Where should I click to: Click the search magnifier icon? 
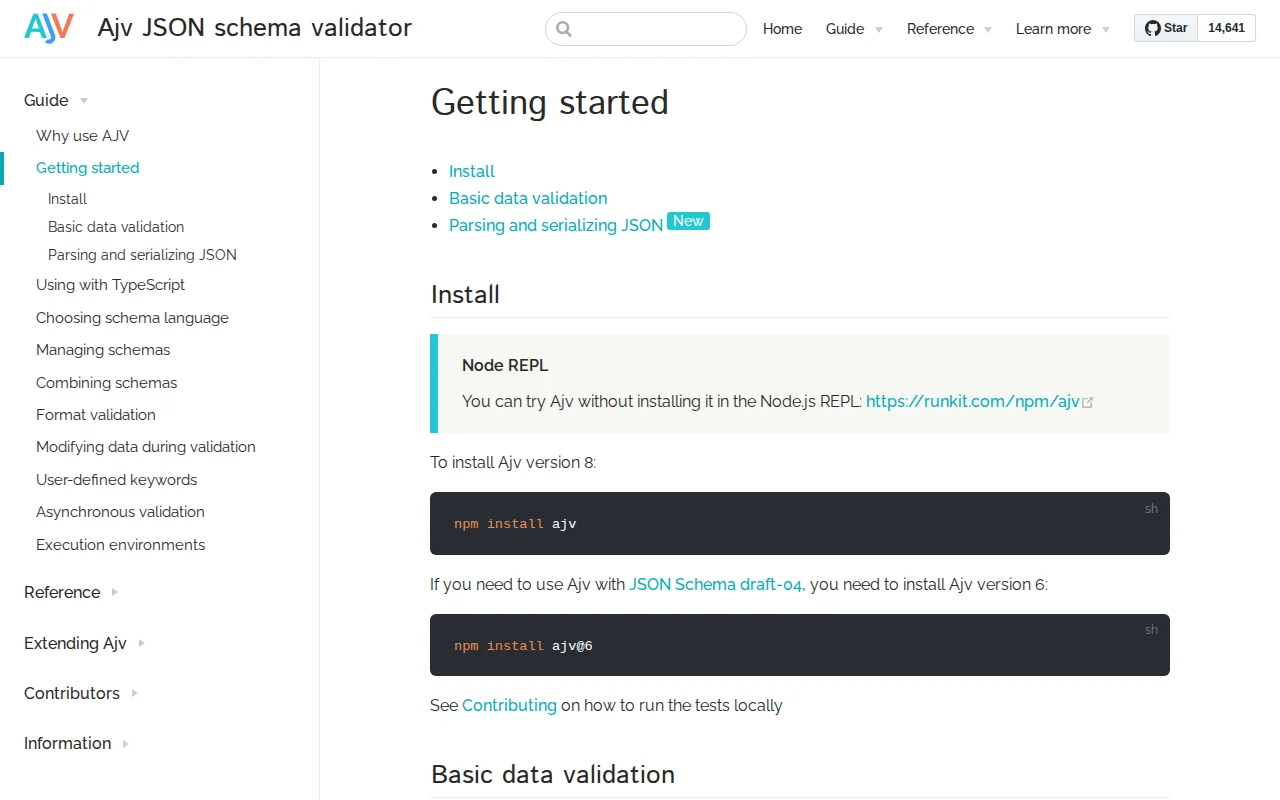click(564, 29)
